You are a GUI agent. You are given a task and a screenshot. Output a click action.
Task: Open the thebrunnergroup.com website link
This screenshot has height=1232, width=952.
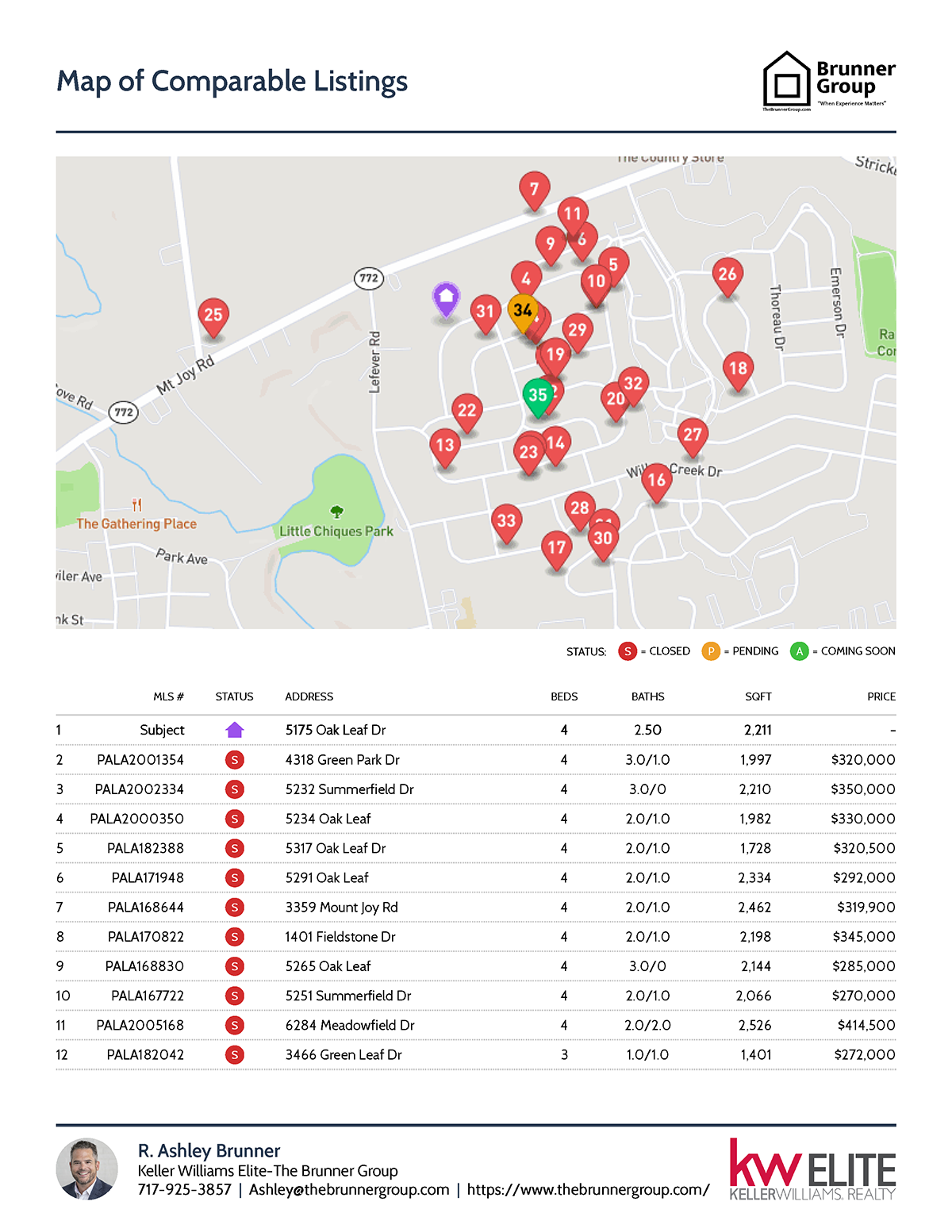pos(588,1190)
